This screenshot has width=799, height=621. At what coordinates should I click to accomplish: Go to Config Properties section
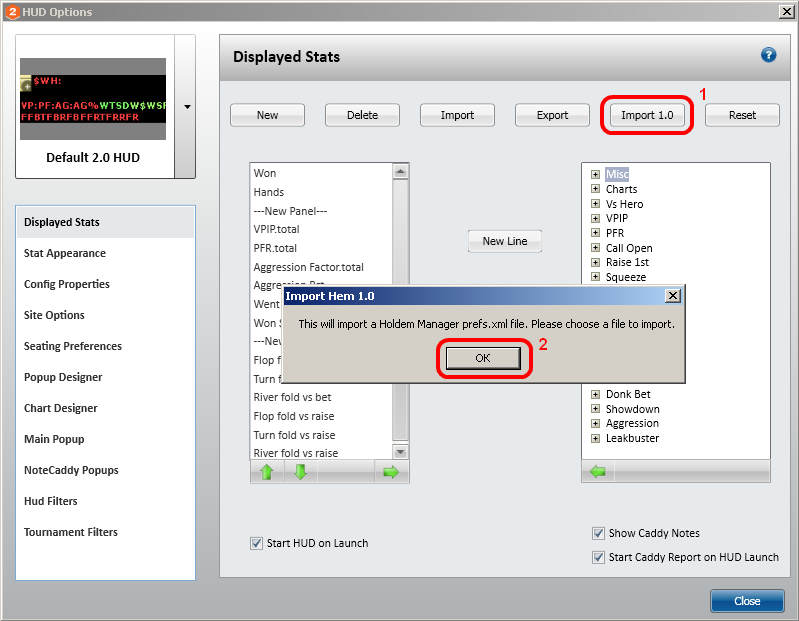(x=105, y=284)
